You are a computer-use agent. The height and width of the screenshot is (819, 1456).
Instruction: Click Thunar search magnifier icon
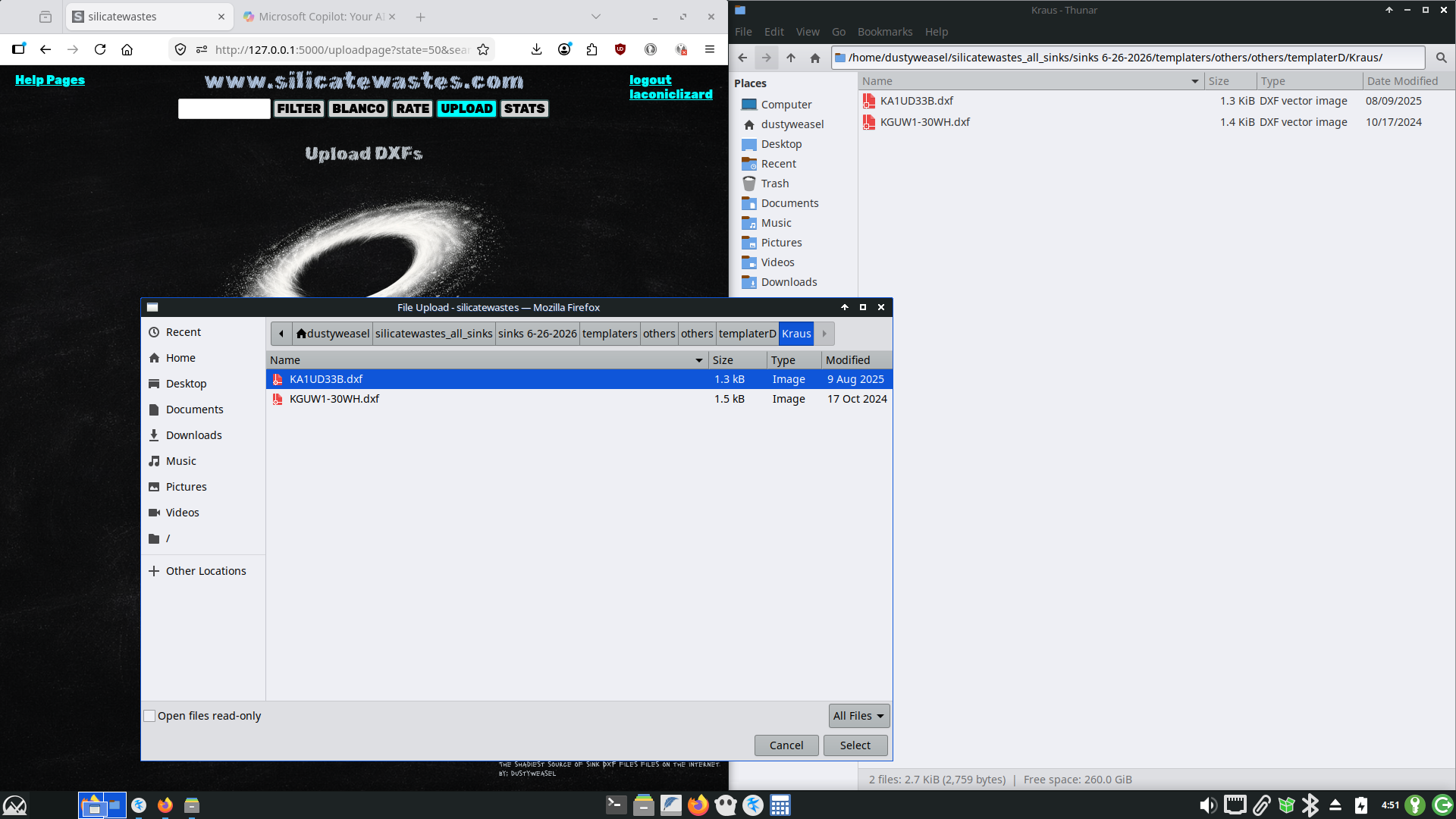click(1442, 58)
